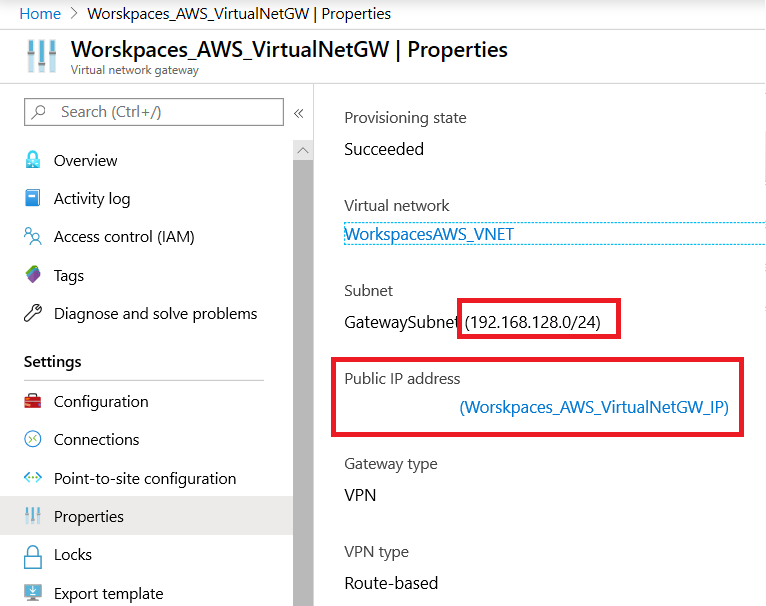Viewport: 766px width, 606px height.
Task: Open Point-to-site configuration
Action: pos(147,478)
